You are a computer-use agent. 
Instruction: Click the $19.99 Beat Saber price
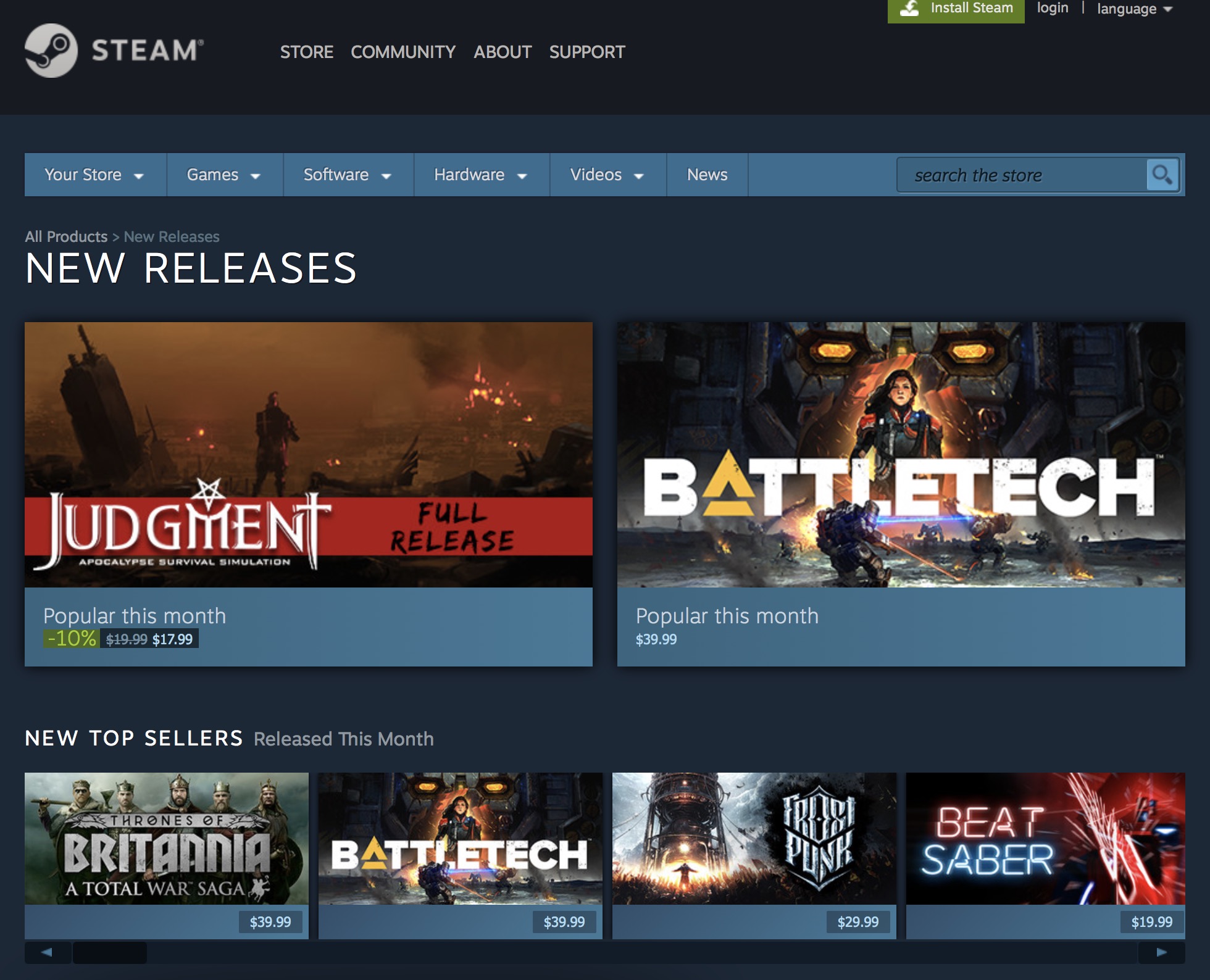(1152, 922)
